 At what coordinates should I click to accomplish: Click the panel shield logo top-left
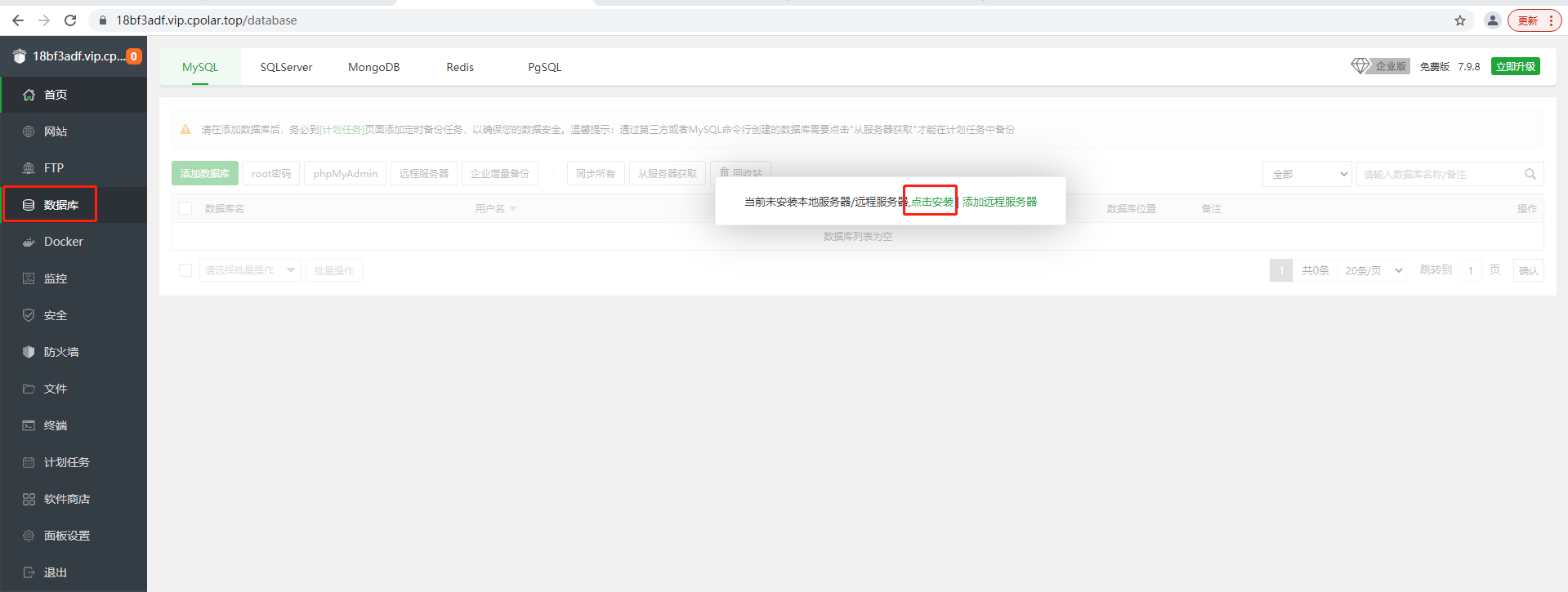pyautogui.click(x=20, y=56)
